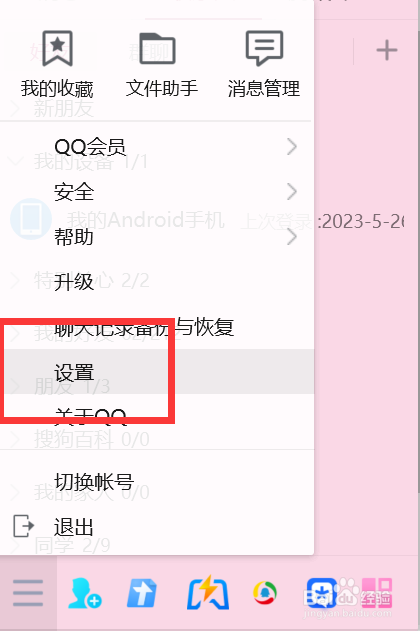
Task: Click the exit door icon
Action: pos(23,526)
